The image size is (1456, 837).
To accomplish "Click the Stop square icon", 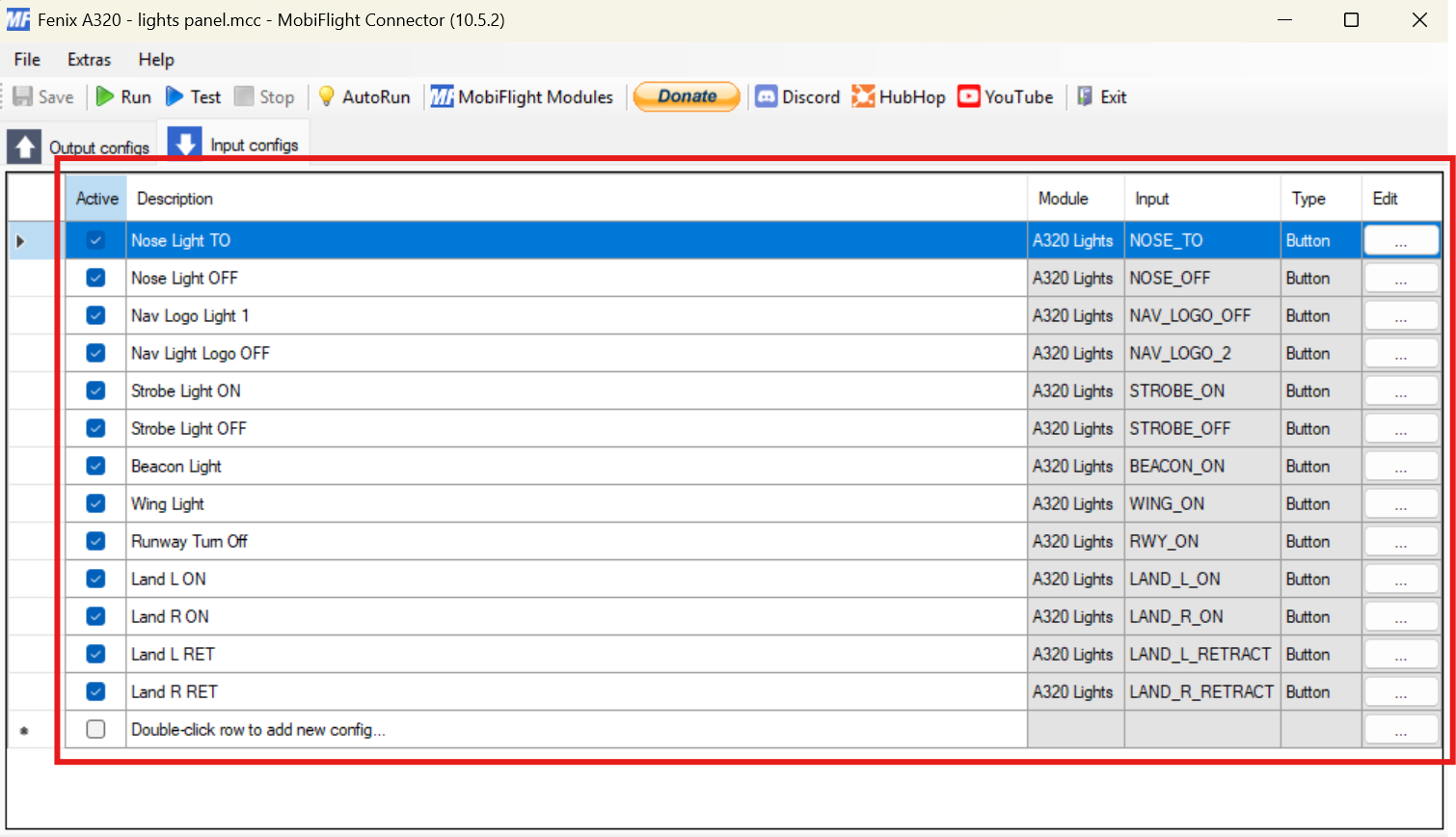I will (244, 96).
